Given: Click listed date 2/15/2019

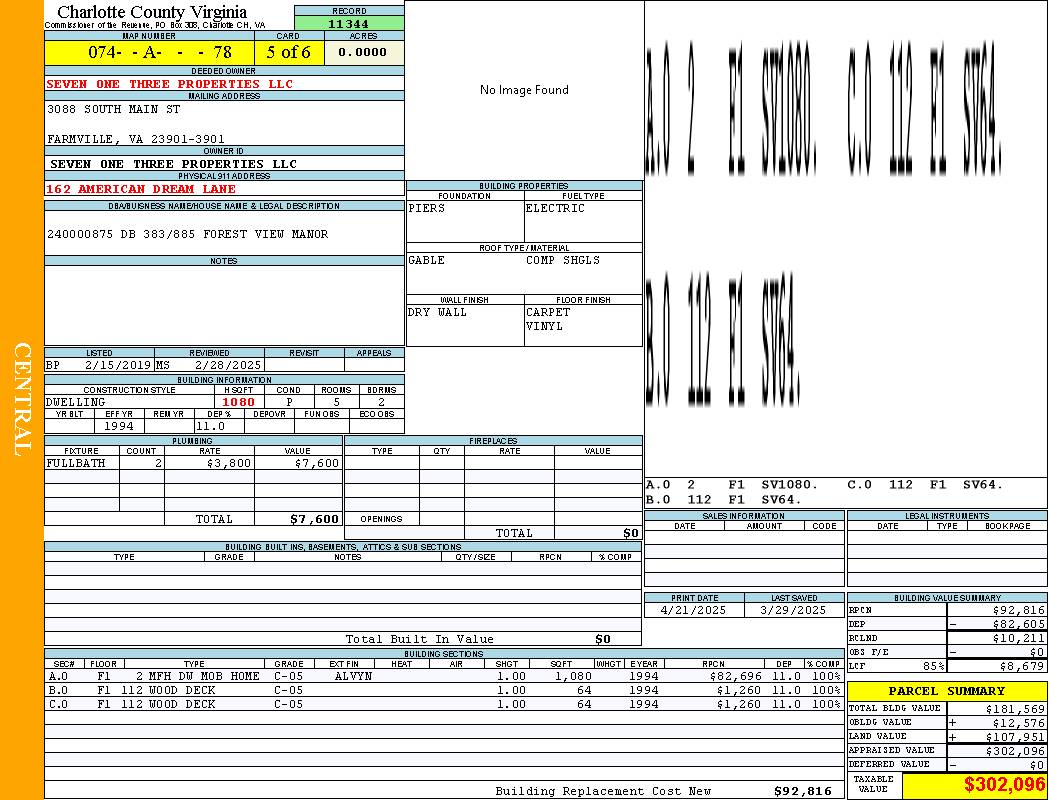Looking at the screenshot, I should tap(118, 366).
